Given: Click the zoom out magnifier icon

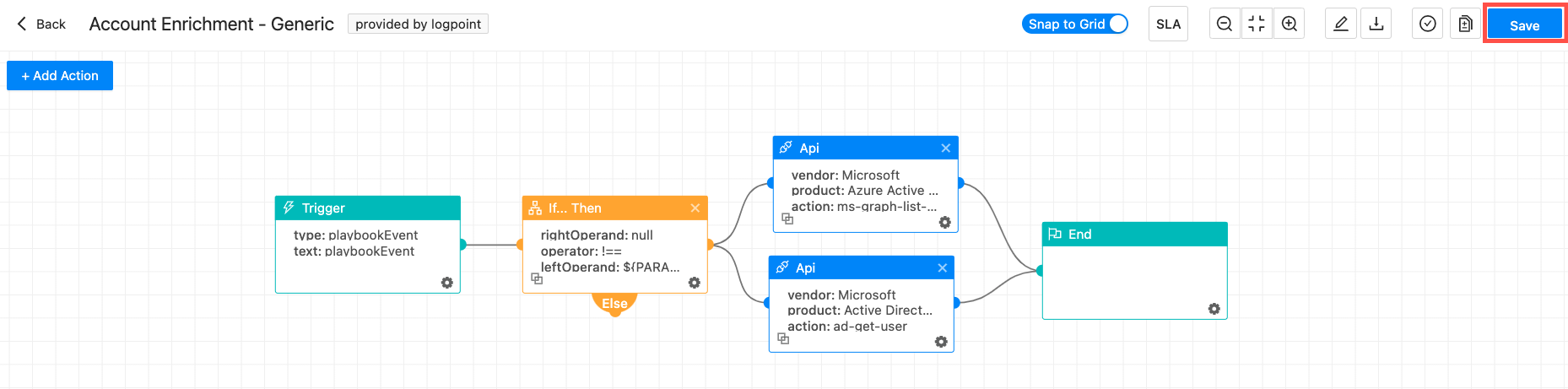Looking at the screenshot, I should click(1225, 24).
